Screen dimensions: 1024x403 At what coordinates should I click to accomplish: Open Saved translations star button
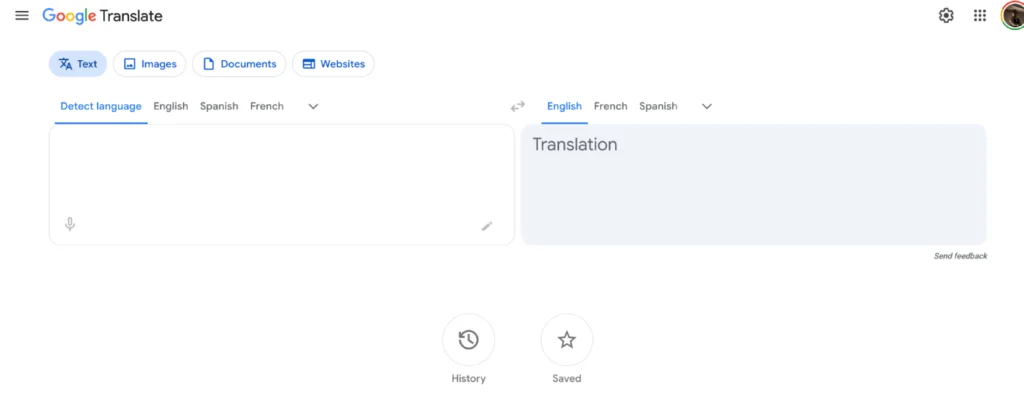coord(567,340)
